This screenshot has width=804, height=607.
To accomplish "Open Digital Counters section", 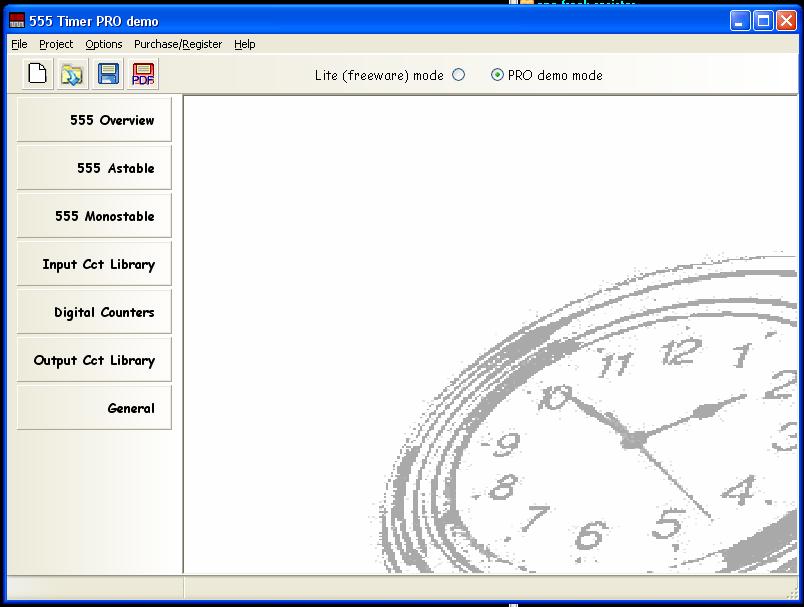I will click(94, 312).
